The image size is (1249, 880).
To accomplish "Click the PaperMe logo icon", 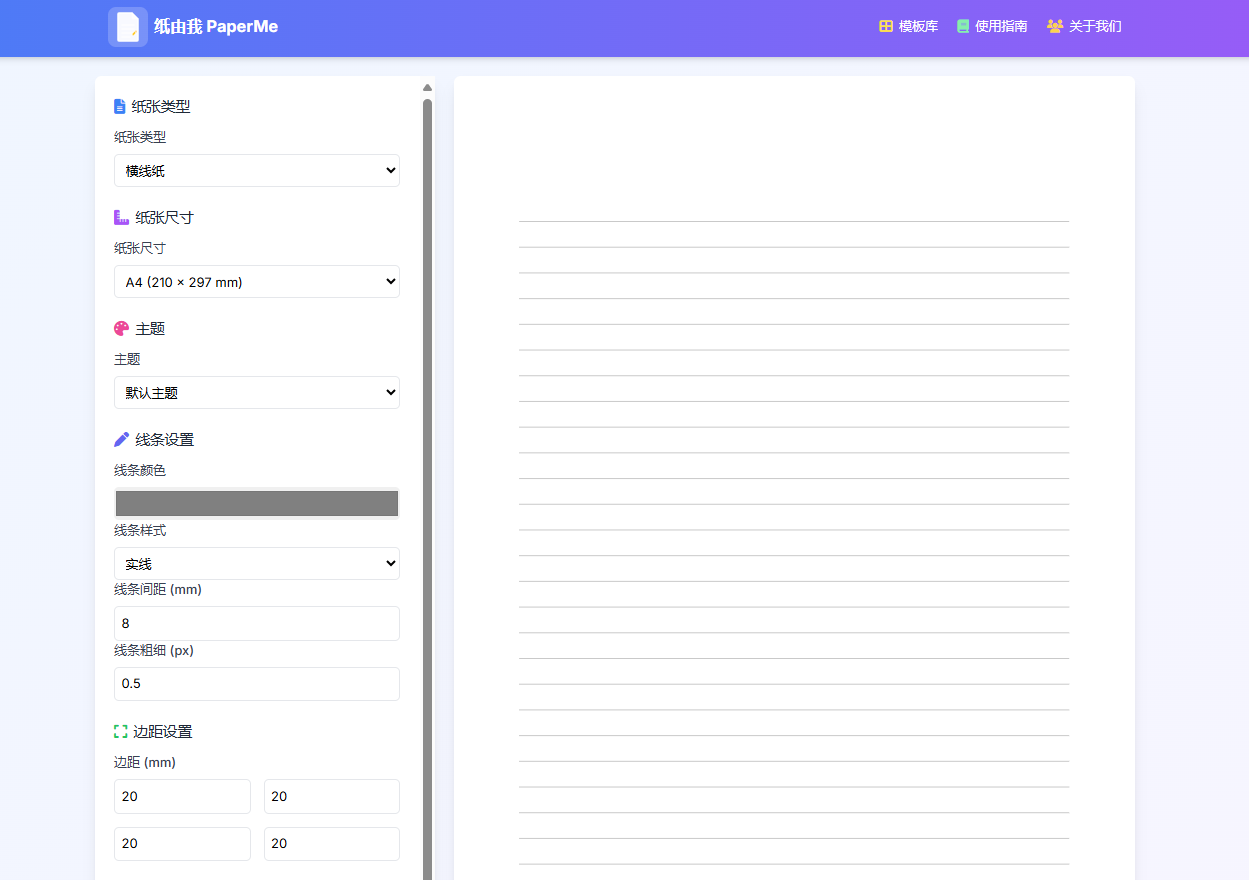I will (x=127, y=27).
